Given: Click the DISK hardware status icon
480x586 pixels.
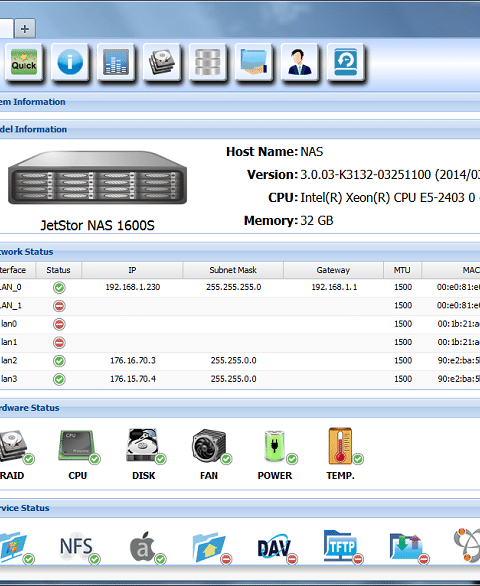Looking at the screenshot, I should click(x=145, y=446).
